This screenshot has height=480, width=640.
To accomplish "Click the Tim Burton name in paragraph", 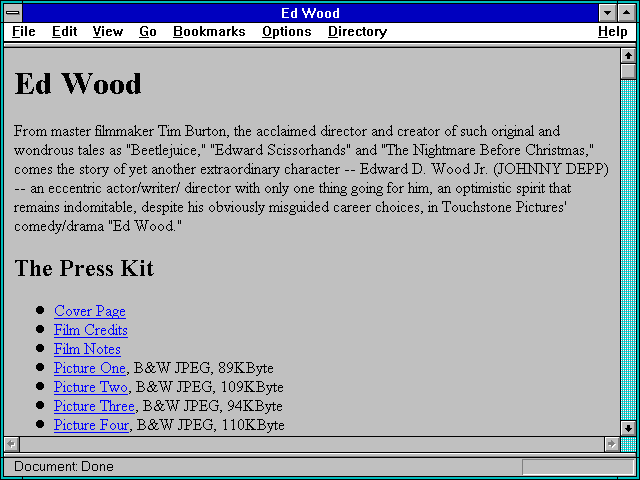I will point(191,131).
